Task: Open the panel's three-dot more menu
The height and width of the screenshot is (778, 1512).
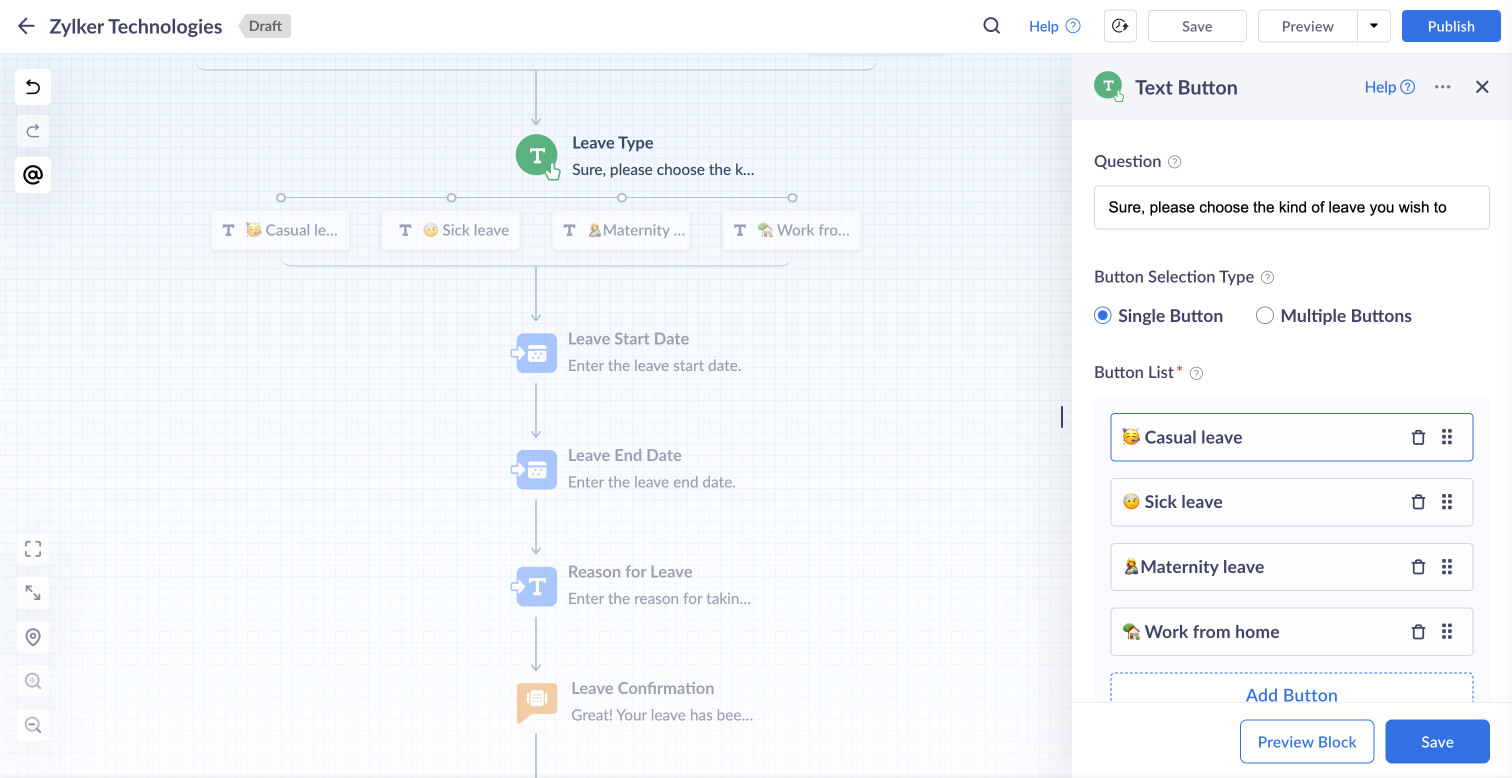Action: pos(1442,87)
